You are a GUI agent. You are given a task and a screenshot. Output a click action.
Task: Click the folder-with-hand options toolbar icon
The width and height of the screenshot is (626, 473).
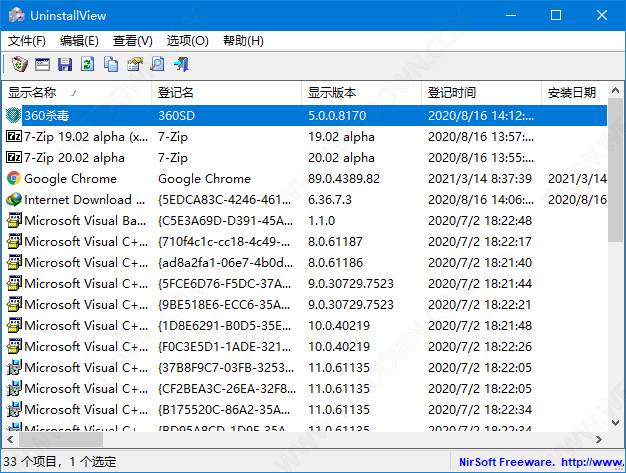[135, 64]
